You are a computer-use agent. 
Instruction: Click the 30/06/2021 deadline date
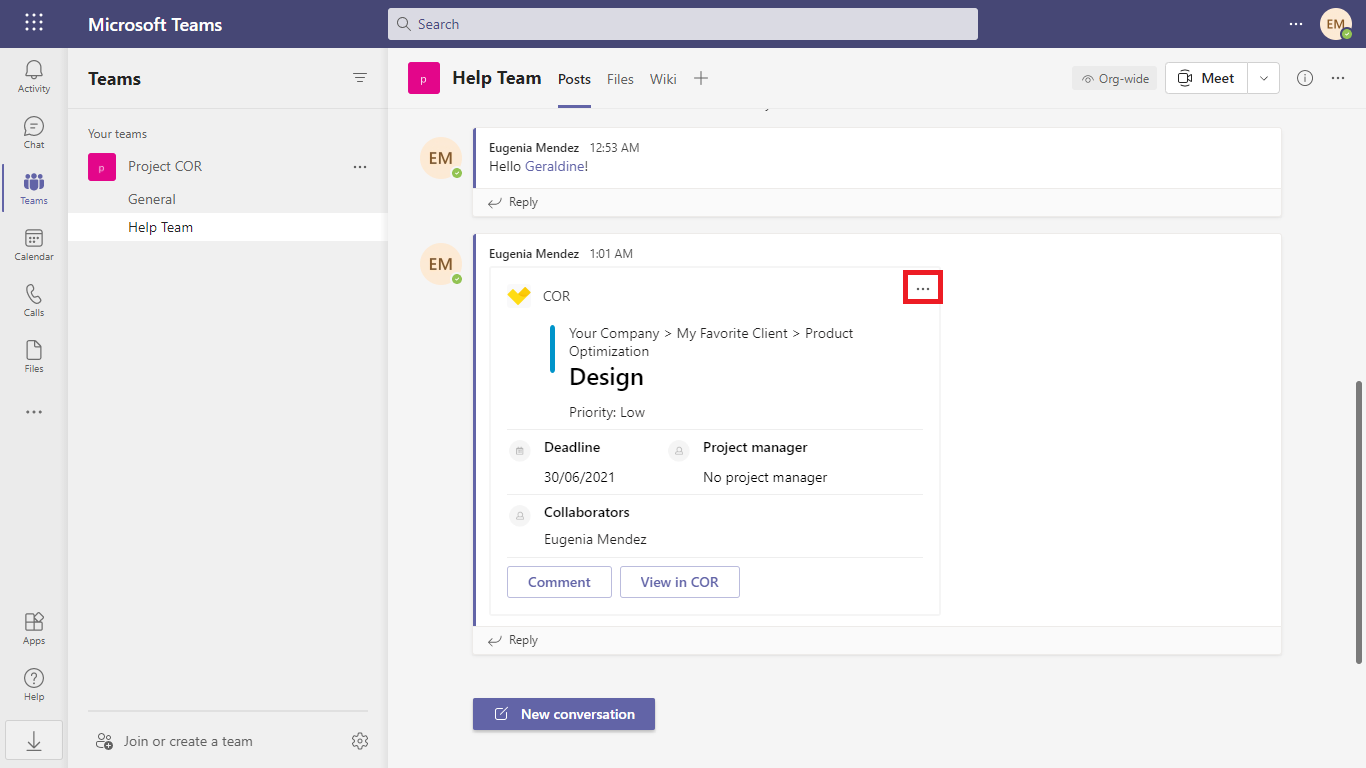pos(579,477)
